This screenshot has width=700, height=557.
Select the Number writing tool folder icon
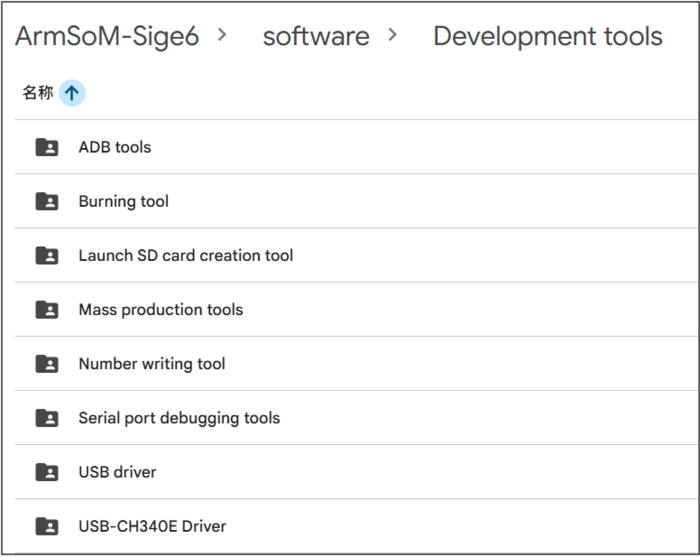click(x=47, y=364)
